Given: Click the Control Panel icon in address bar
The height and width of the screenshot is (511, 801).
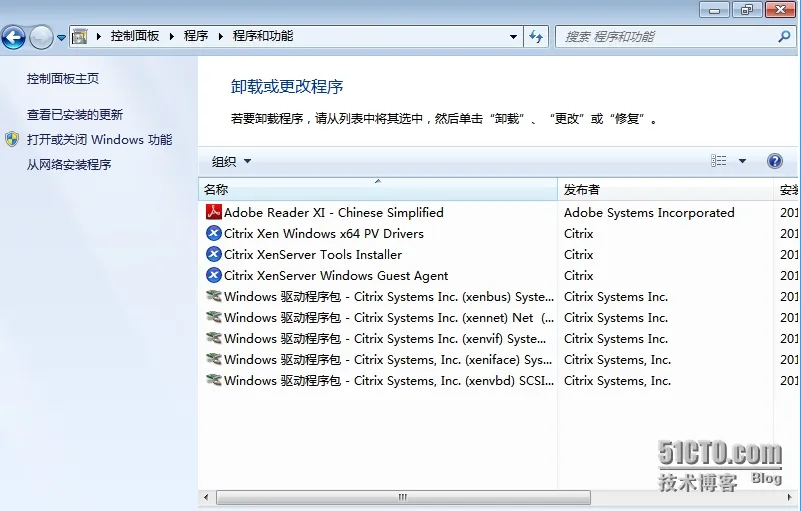Looking at the screenshot, I should pos(80,36).
